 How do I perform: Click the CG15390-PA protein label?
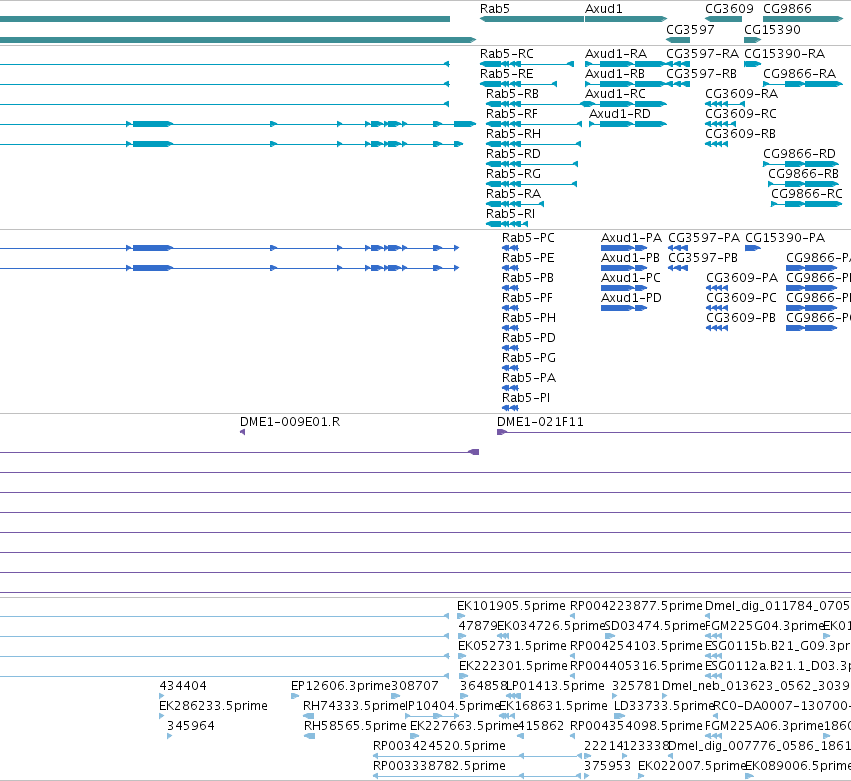(x=785, y=238)
